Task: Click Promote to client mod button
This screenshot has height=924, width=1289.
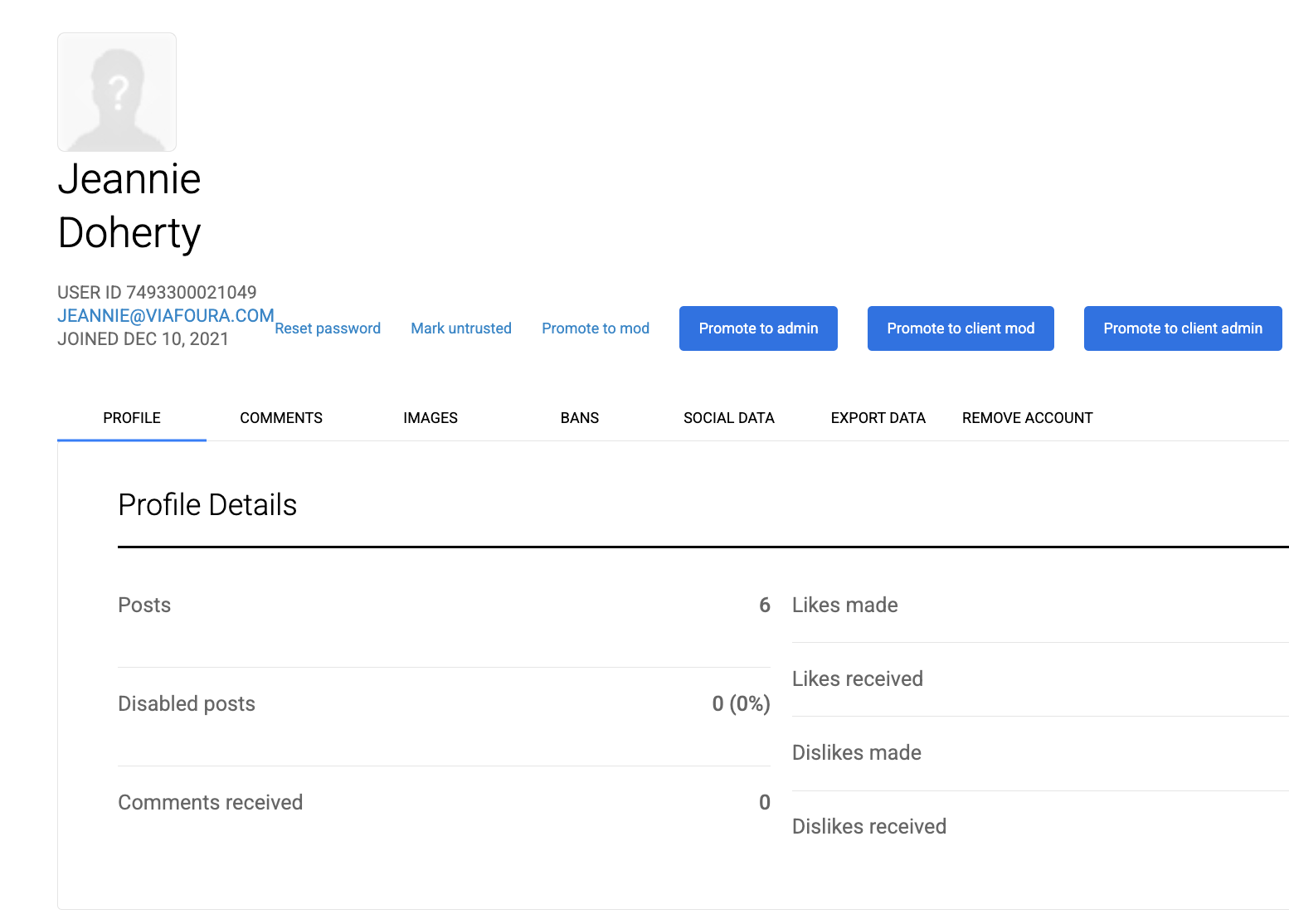Action: 961,328
